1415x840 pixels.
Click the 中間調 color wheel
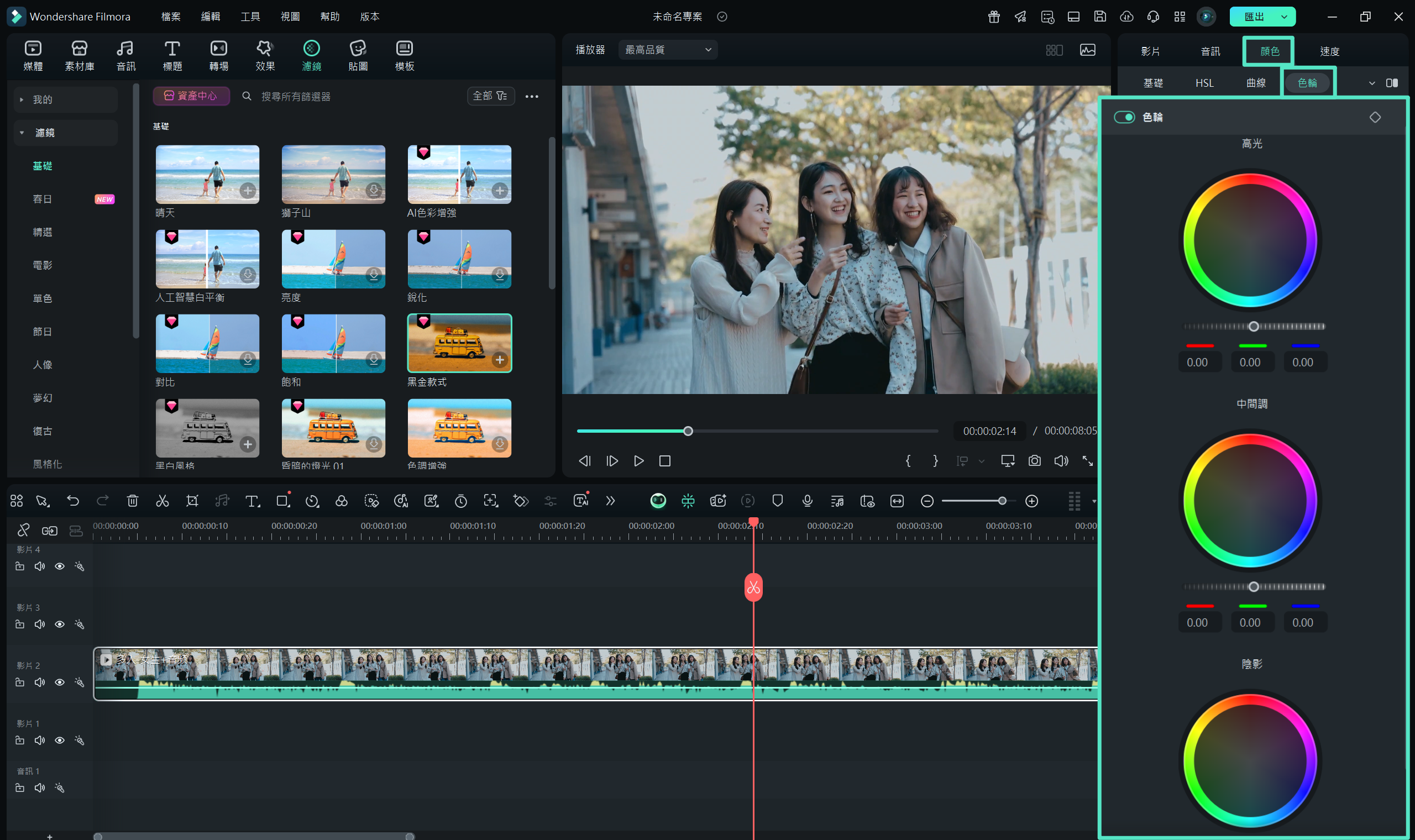(1250, 500)
